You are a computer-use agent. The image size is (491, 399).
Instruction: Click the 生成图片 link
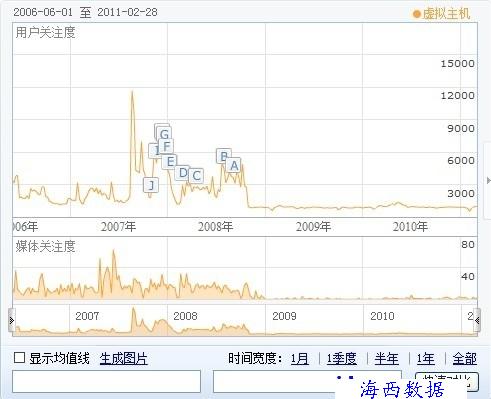(x=123, y=359)
